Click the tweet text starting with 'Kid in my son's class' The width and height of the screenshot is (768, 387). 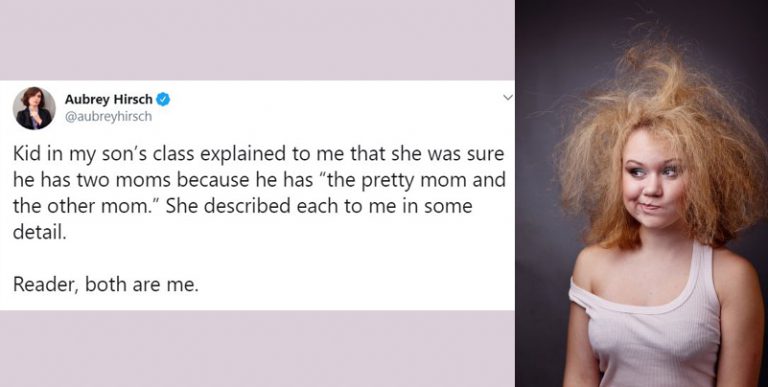click(x=259, y=193)
